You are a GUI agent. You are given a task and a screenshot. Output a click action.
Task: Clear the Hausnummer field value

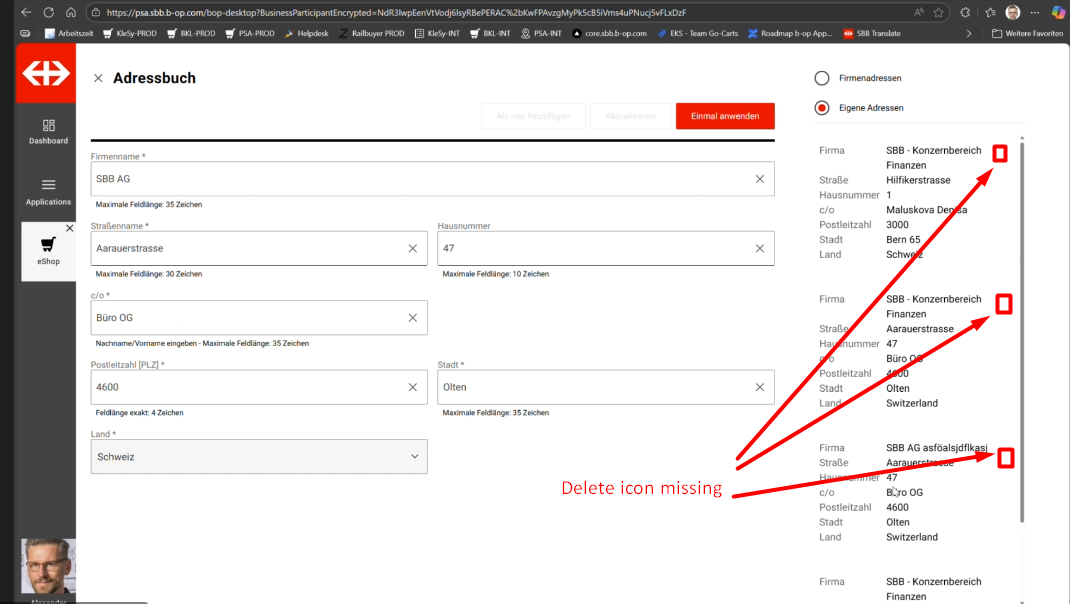(759, 248)
